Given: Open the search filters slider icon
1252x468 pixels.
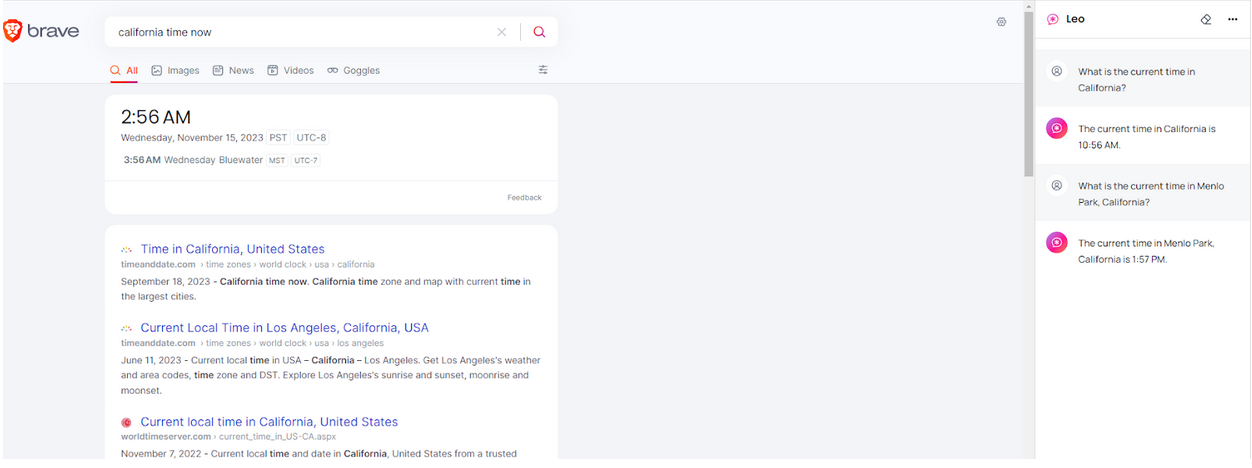Looking at the screenshot, I should [543, 70].
